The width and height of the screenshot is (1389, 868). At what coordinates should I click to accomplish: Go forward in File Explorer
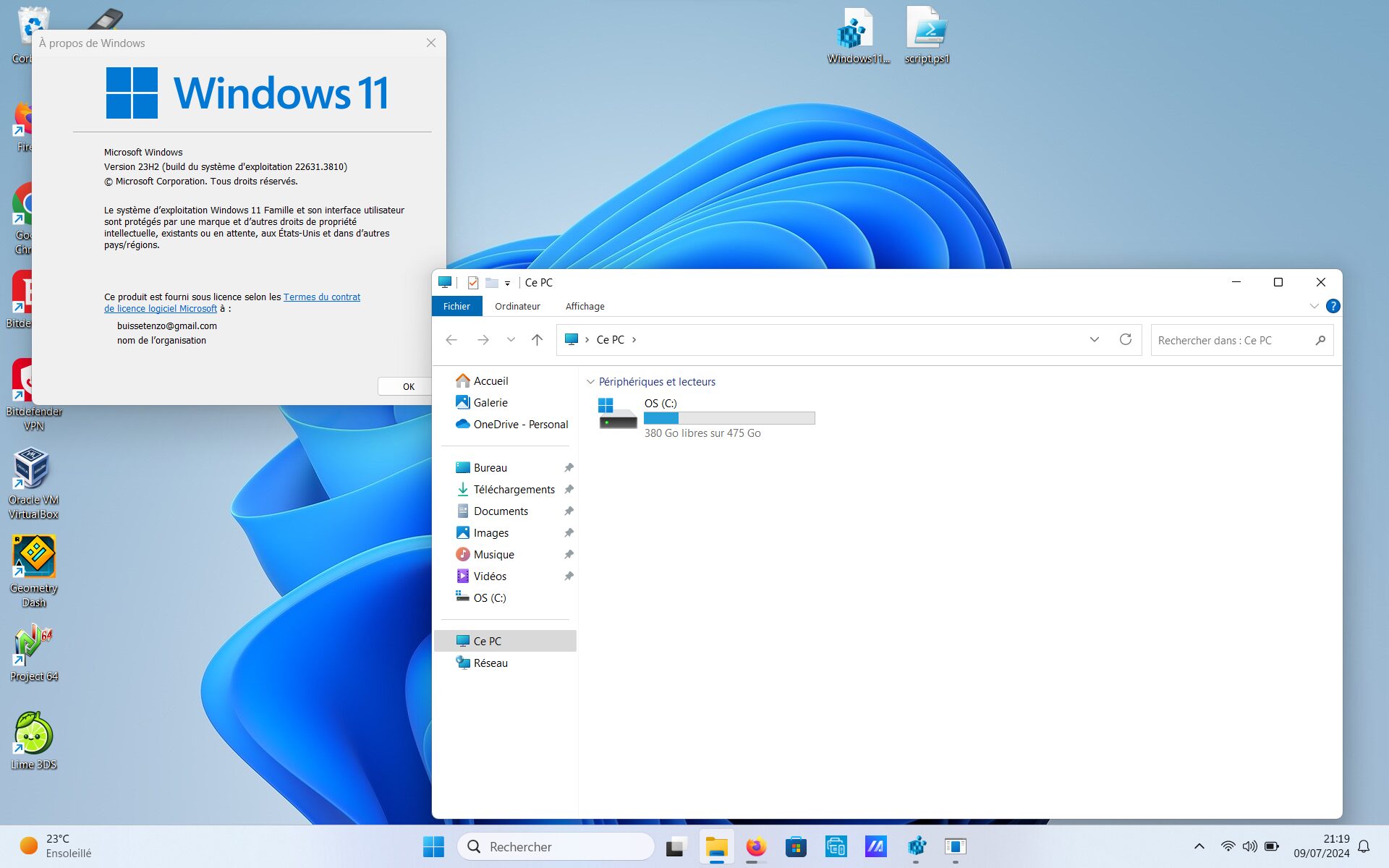pos(483,340)
